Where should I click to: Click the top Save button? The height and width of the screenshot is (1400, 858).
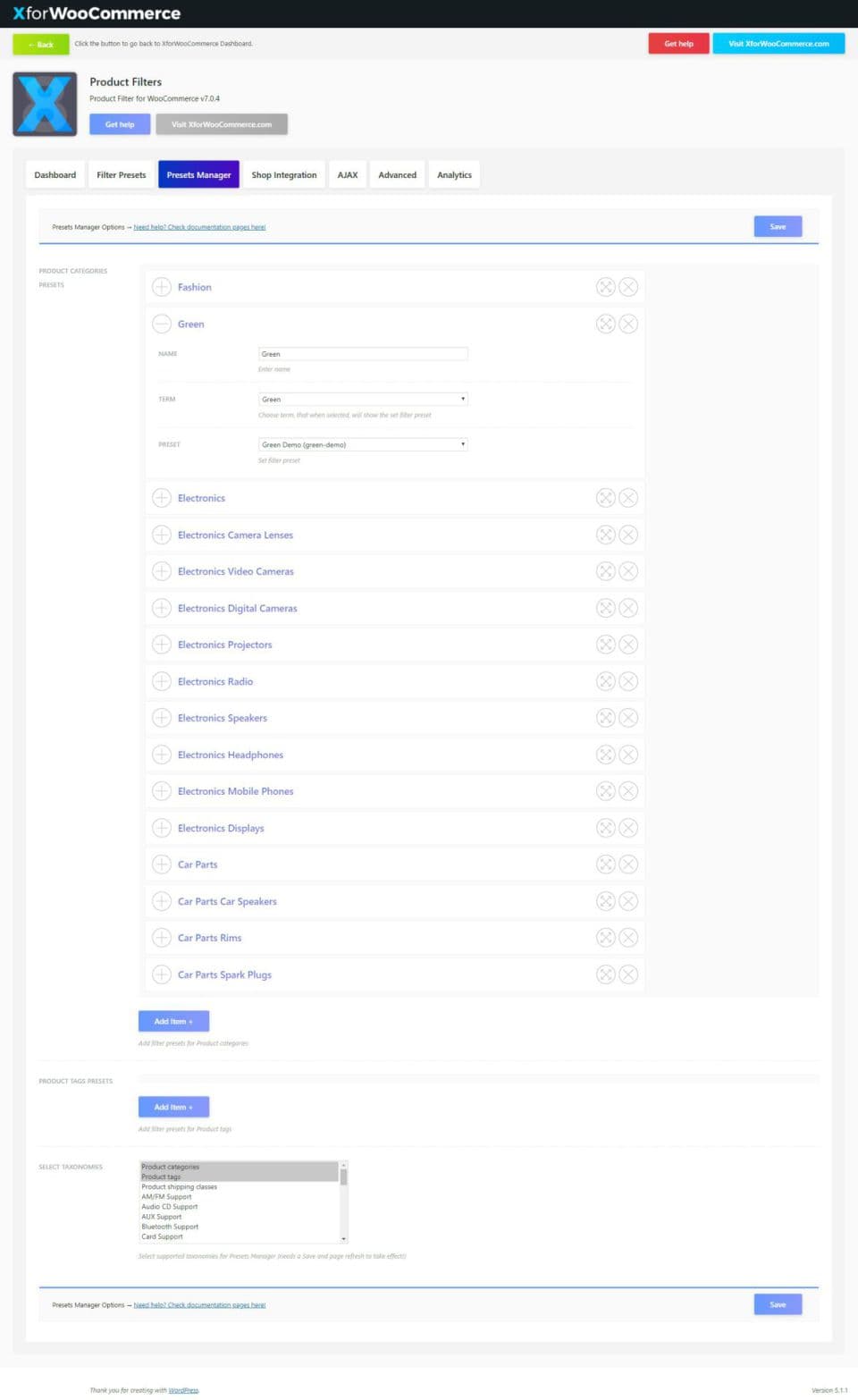tap(778, 227)
